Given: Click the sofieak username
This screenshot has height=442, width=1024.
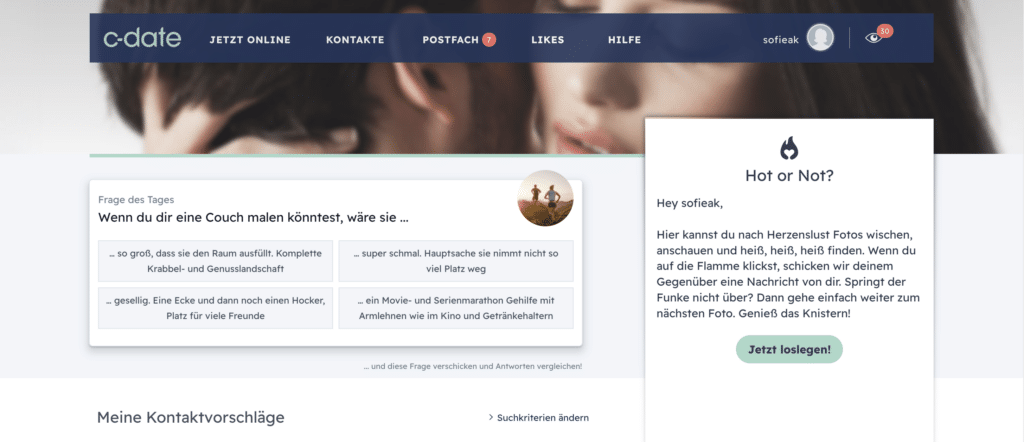Looking at the screenshot, I should point(781,40).
